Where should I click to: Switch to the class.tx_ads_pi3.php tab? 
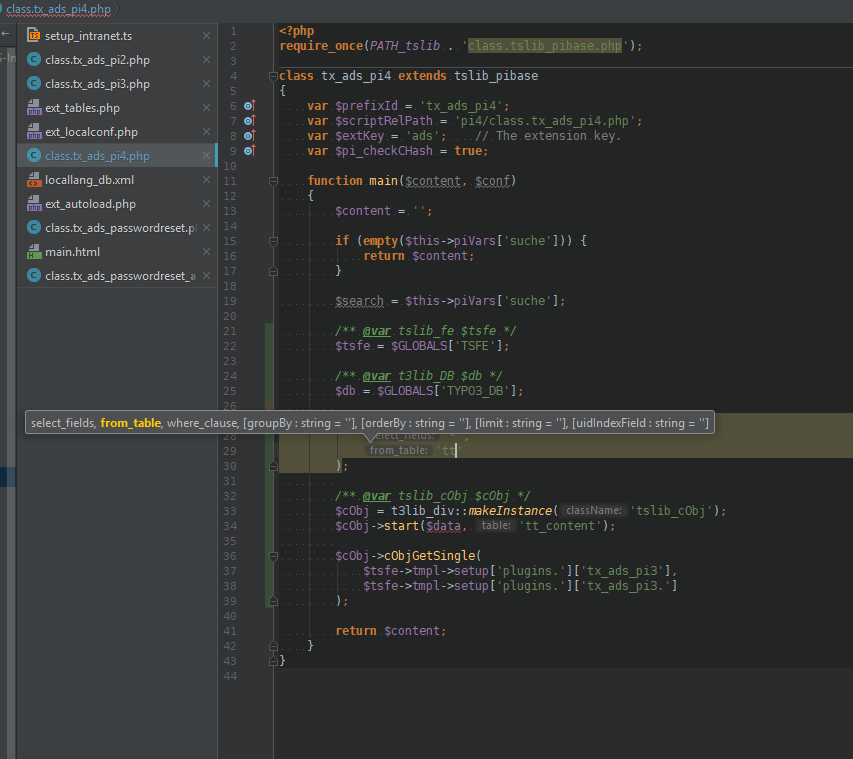click(x=97, y=84)
